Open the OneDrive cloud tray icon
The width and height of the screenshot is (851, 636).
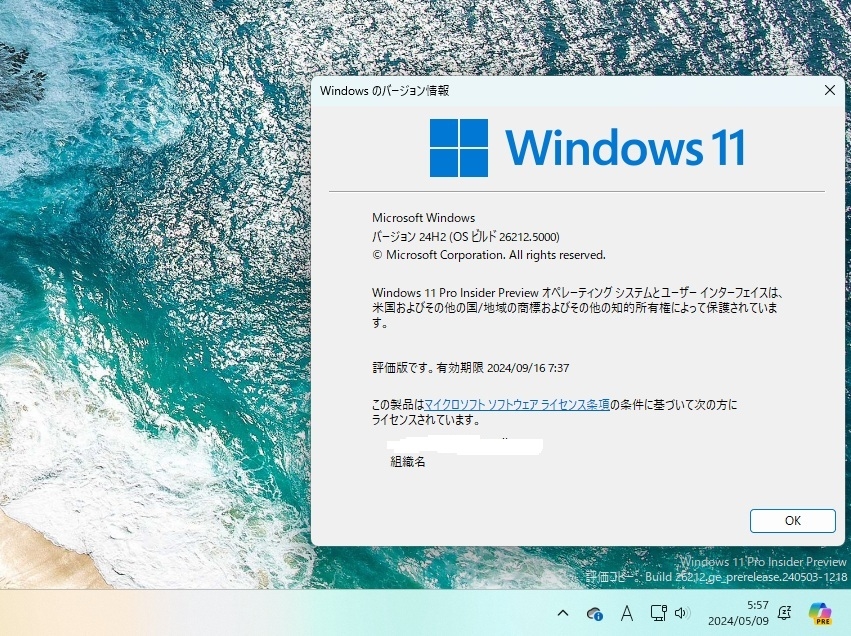(595, 614)
